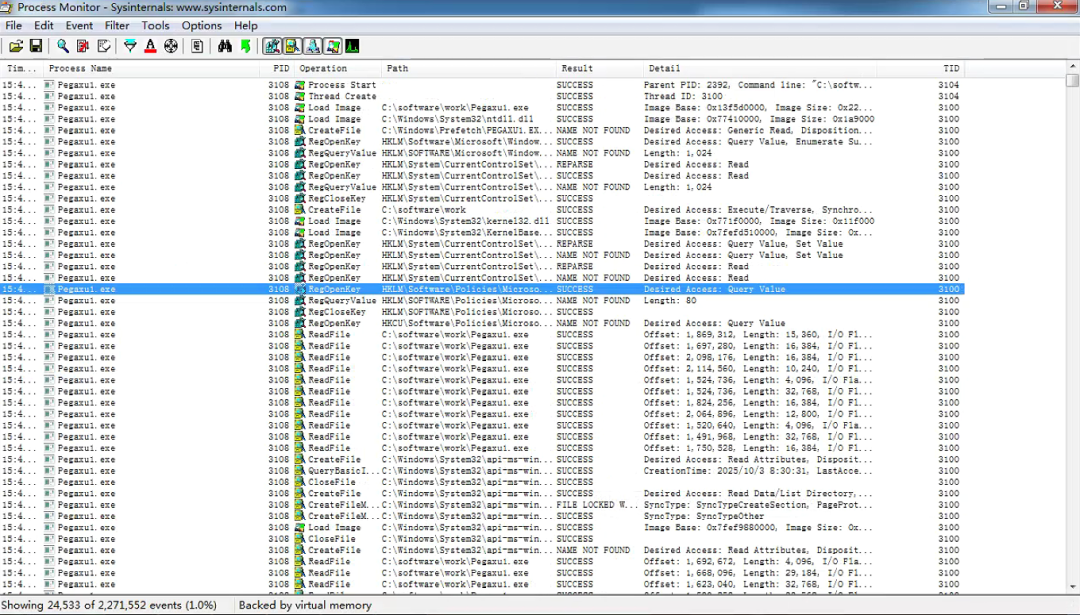The image size is (1080, 615).
Task: Toggle Show Network Activity
Action: pos(312,46)
